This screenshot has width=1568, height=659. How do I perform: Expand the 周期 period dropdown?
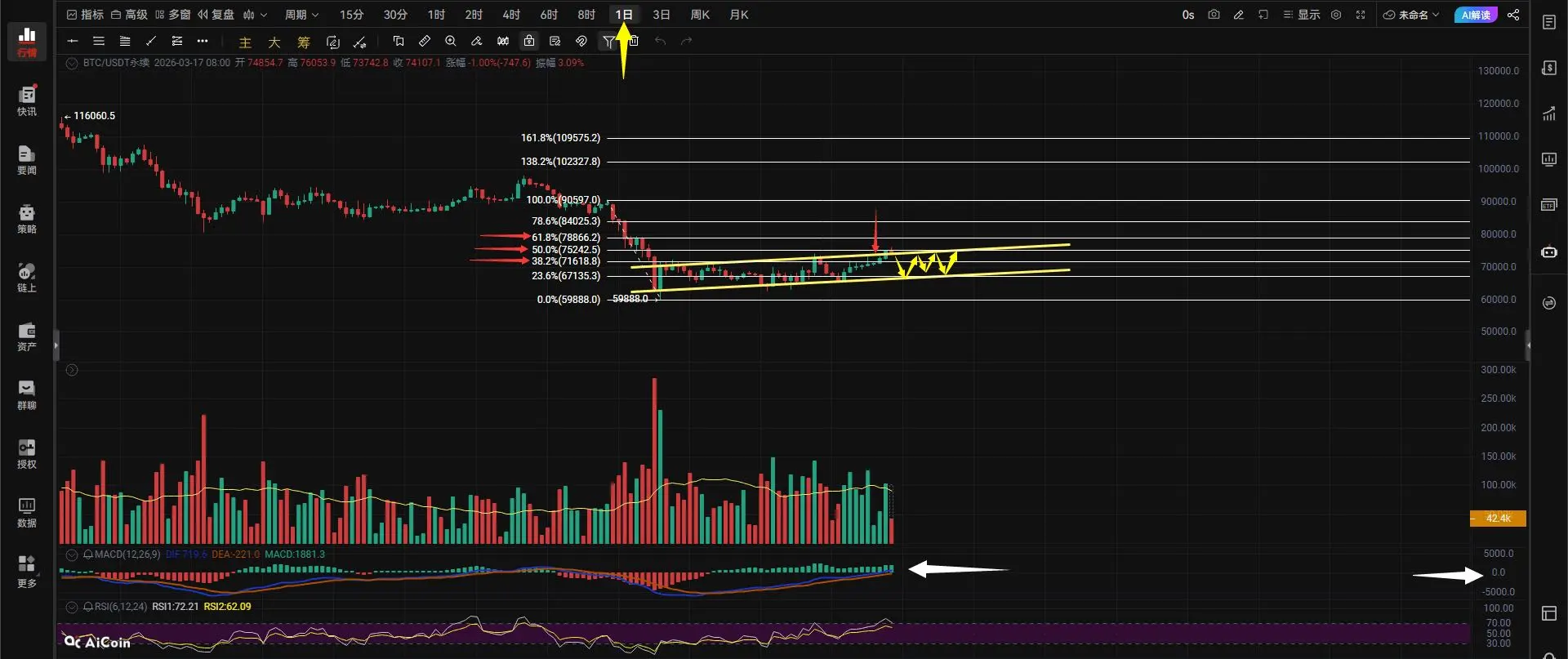(x=301, y=15)
